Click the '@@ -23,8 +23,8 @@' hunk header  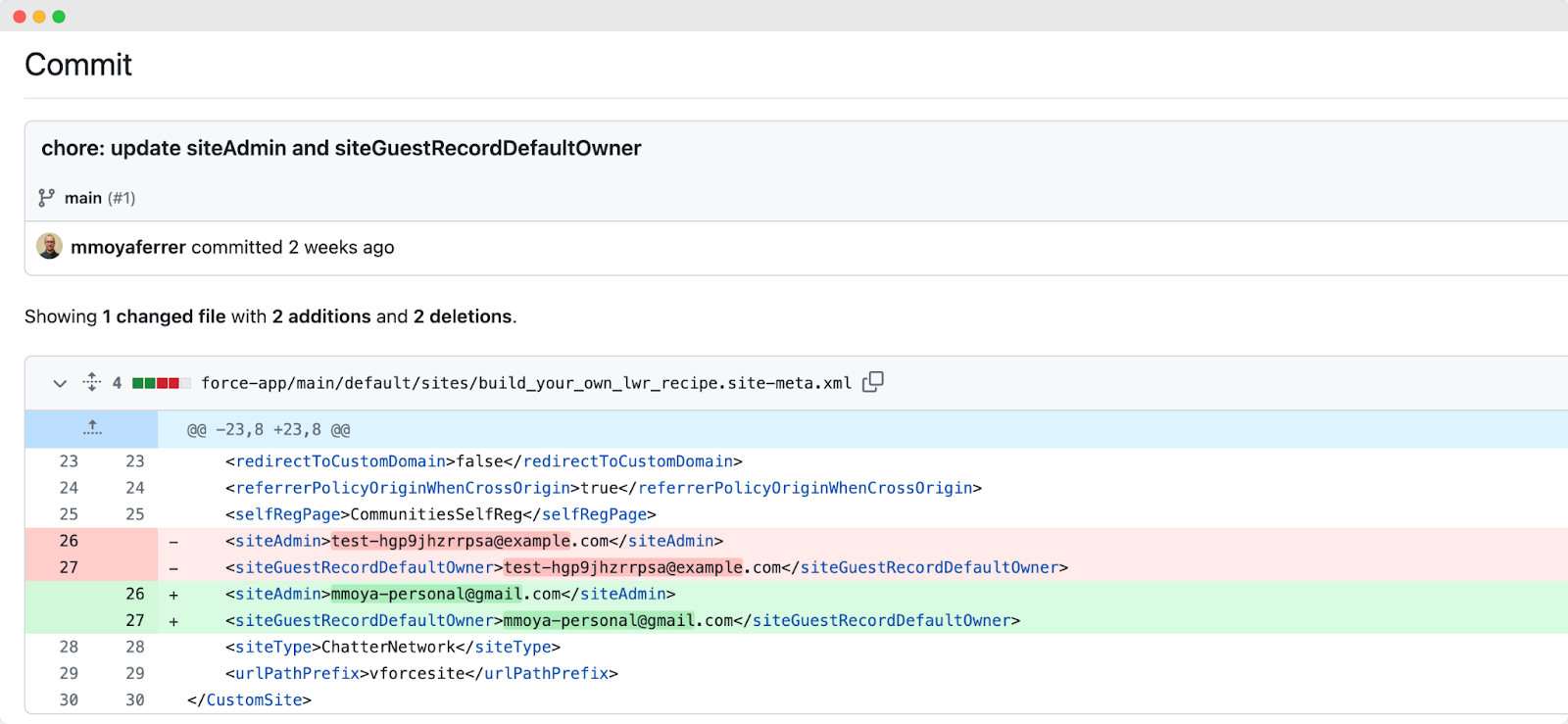pos(269,429)
